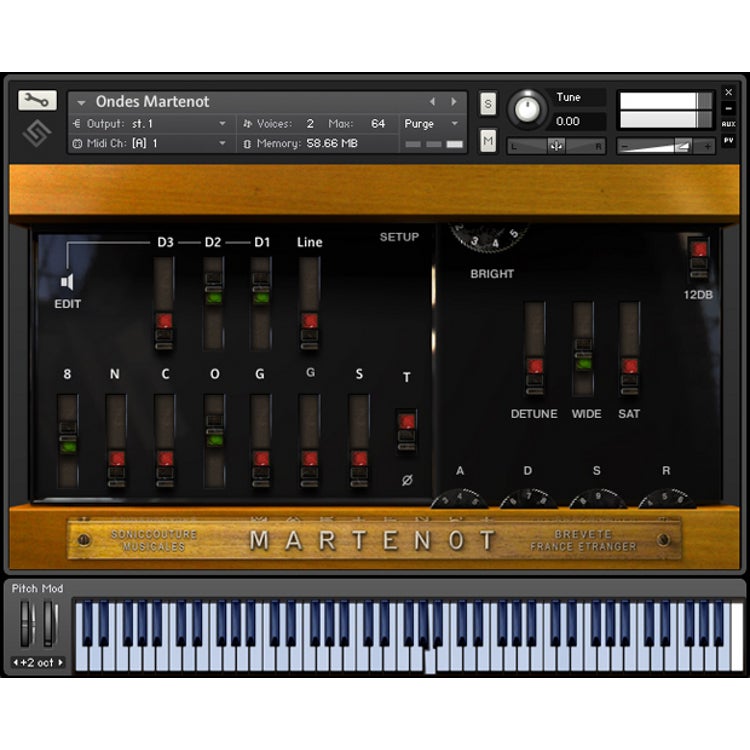Toggle the D3 speaker switch
The width and height of the screenshot is (750, 750).
(164, 304)
